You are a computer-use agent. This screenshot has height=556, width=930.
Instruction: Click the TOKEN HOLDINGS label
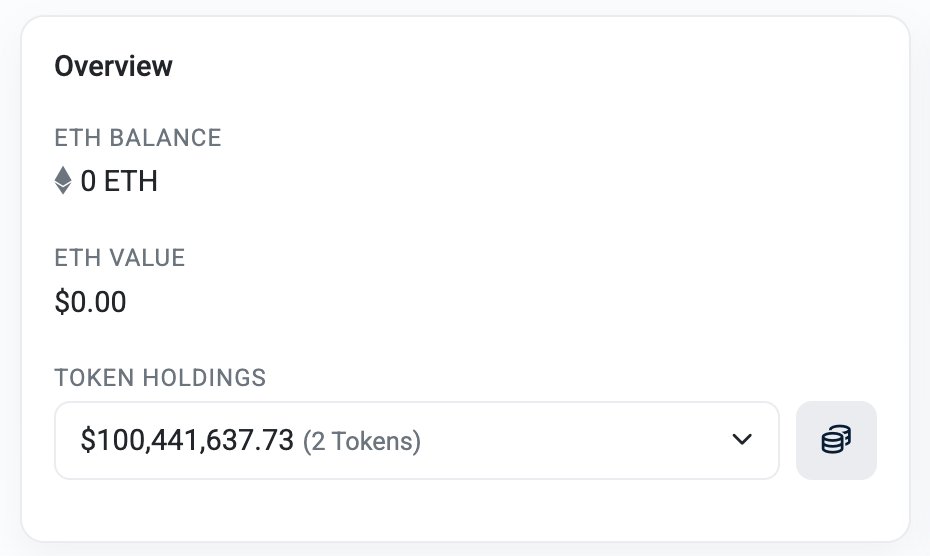click(160, 377)
